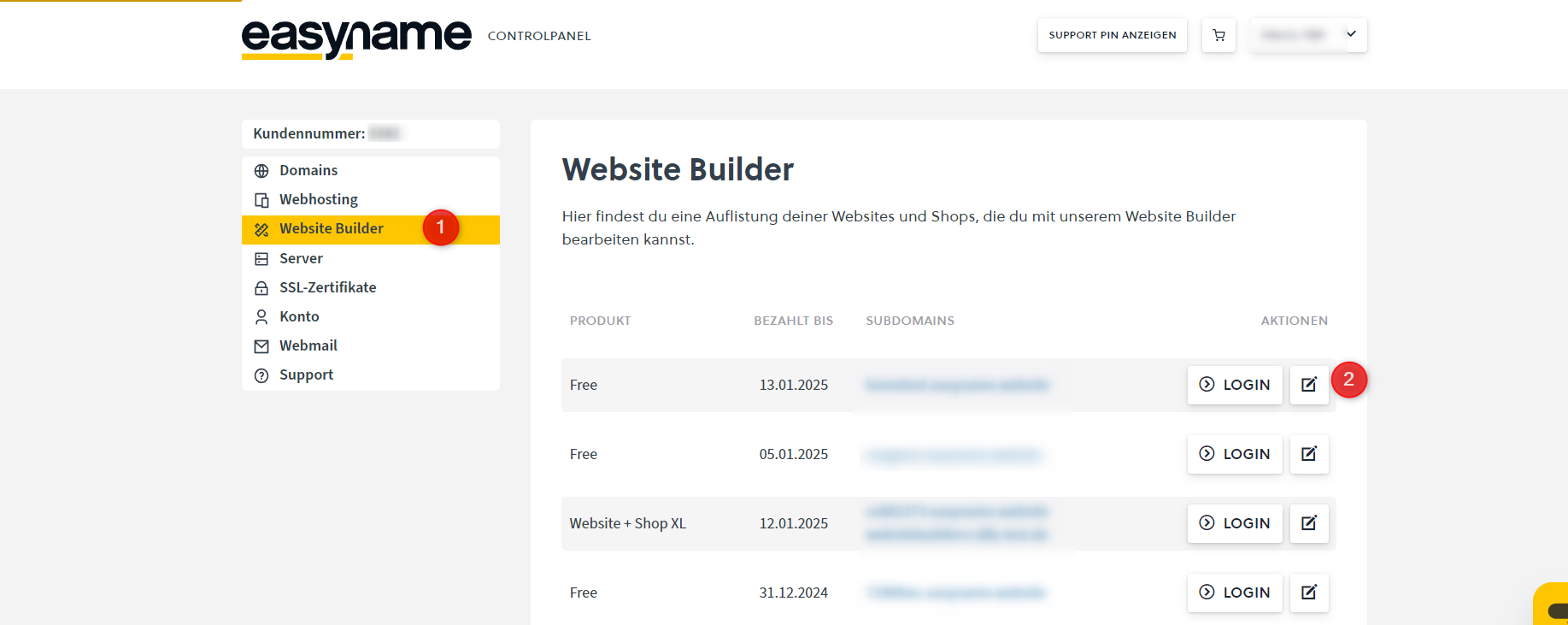Click the easyname logo
1568x625 pixels.
[356, 38]
